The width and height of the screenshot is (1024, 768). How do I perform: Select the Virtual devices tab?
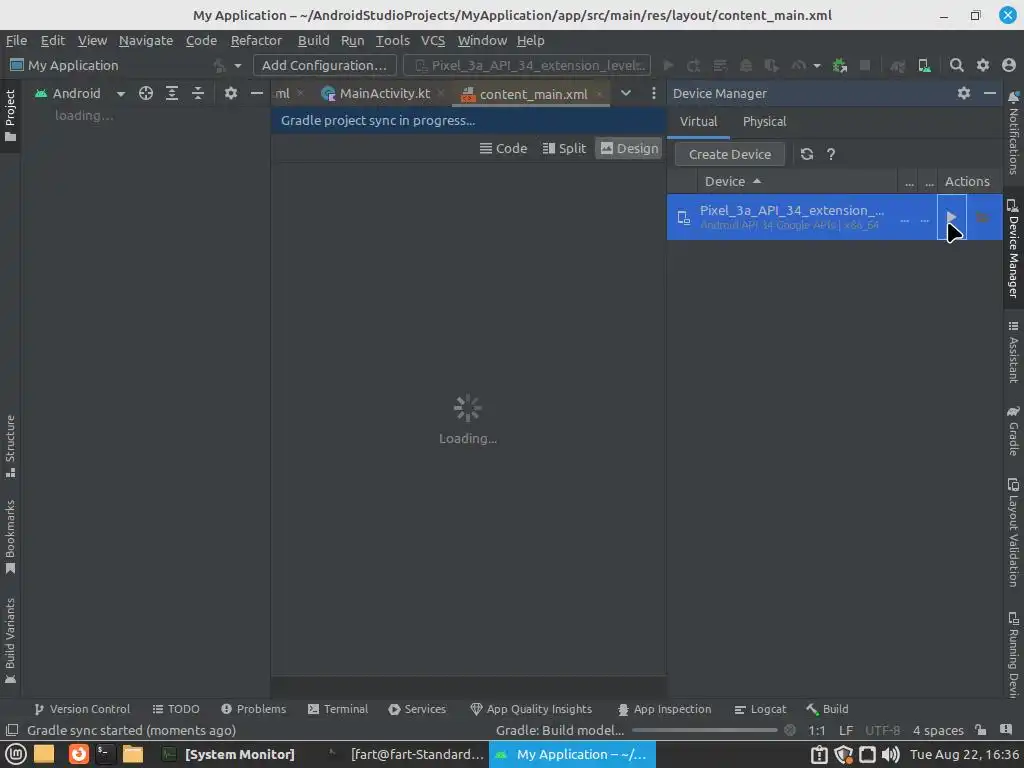pos(698,121)
